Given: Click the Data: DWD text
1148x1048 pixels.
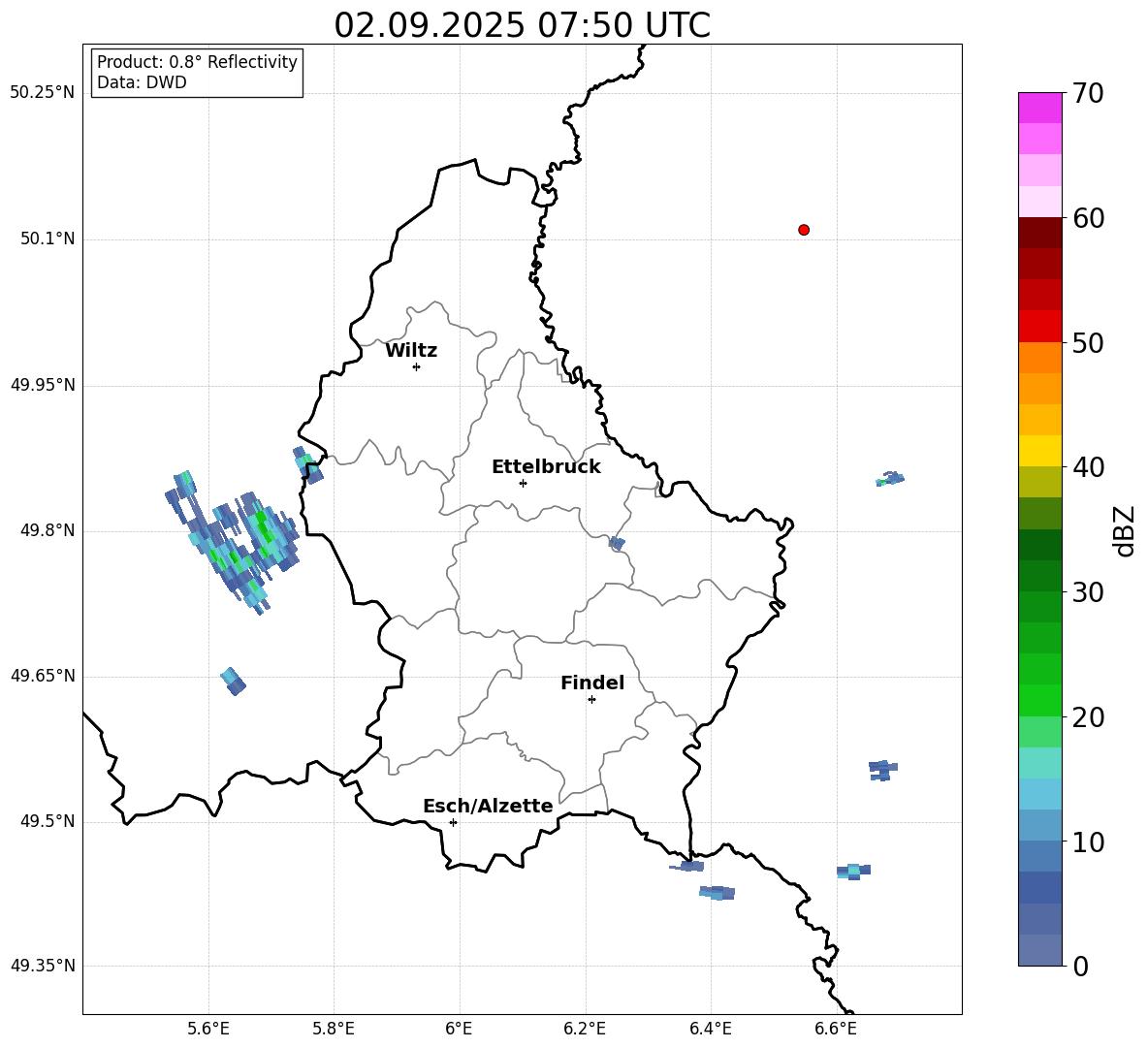Looking at the screenshot, I should [142, 82].
